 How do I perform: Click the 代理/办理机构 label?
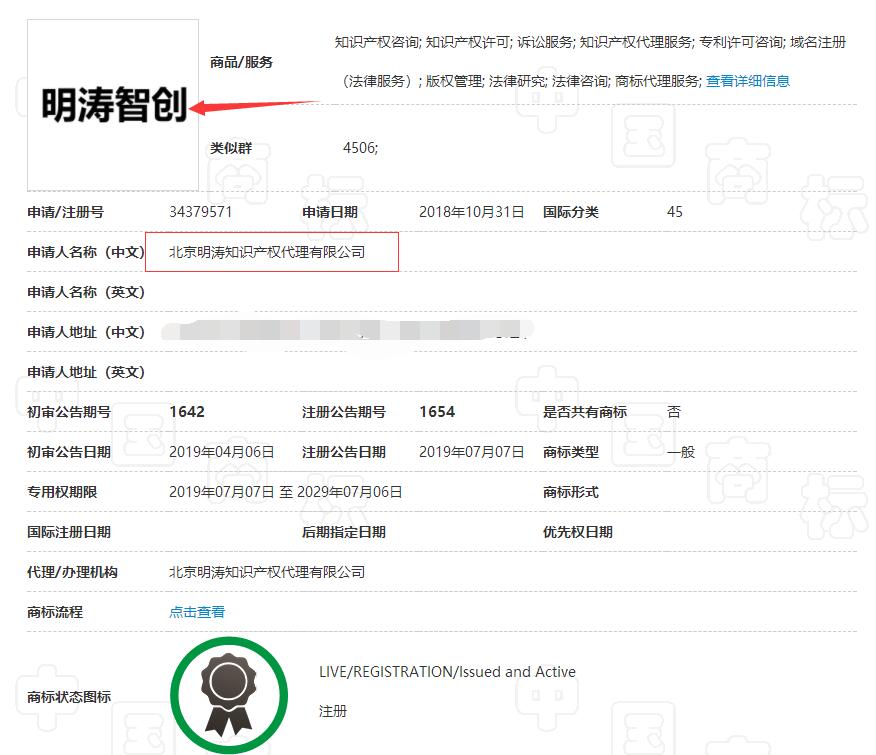[72, 572]
